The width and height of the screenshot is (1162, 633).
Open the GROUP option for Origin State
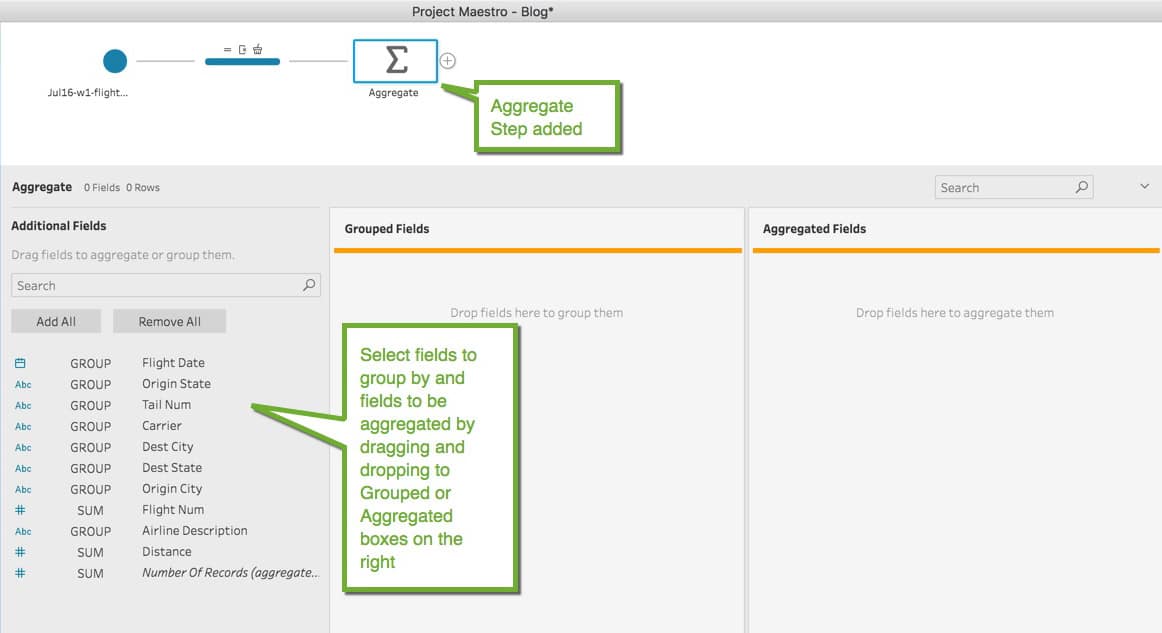point(90,385)
